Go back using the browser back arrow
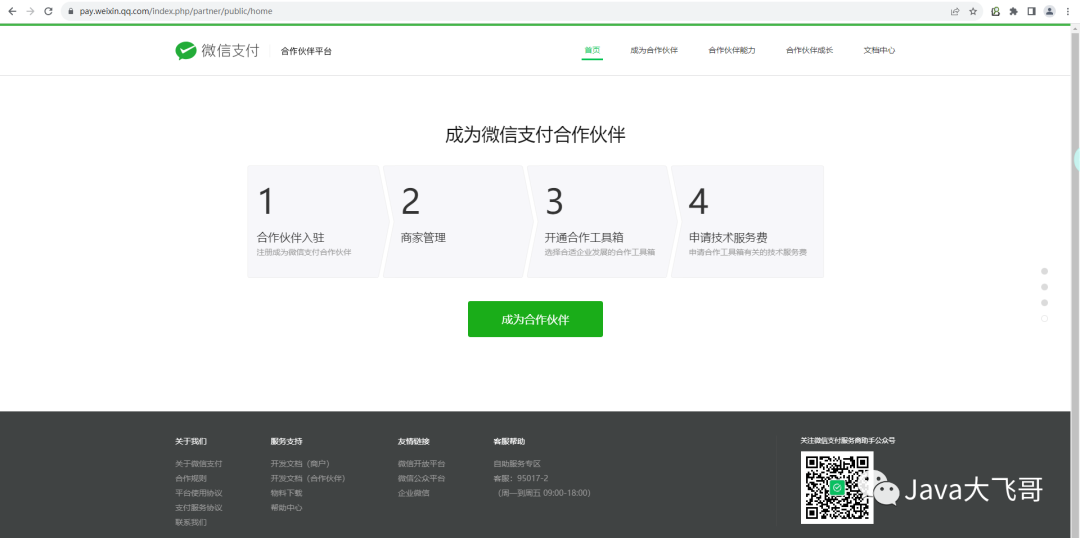The width and height of the screenshot is (1080, 538). click(x=12, y=11)
